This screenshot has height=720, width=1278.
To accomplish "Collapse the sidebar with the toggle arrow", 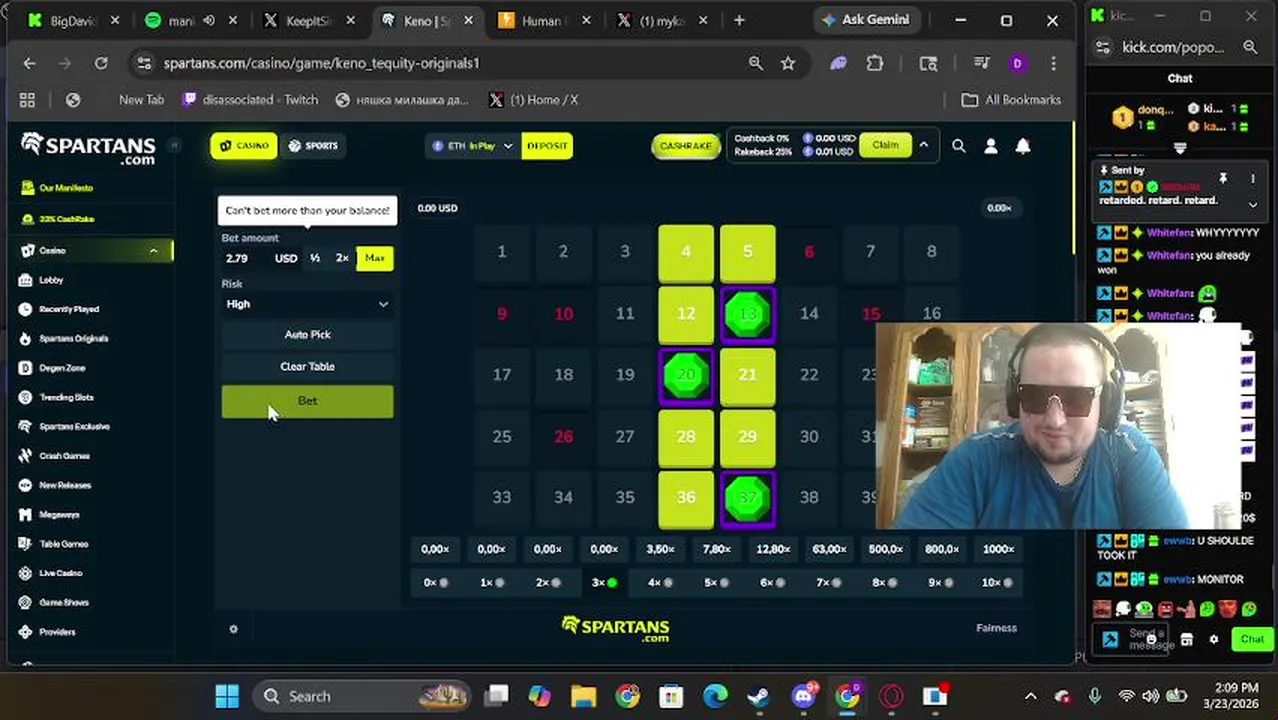I will tap(173, 146).
